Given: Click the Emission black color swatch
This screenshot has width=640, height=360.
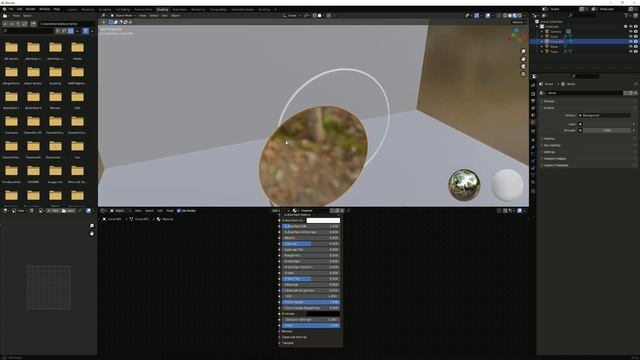Looking at the screenshot, I should click(x=323, y=314).
